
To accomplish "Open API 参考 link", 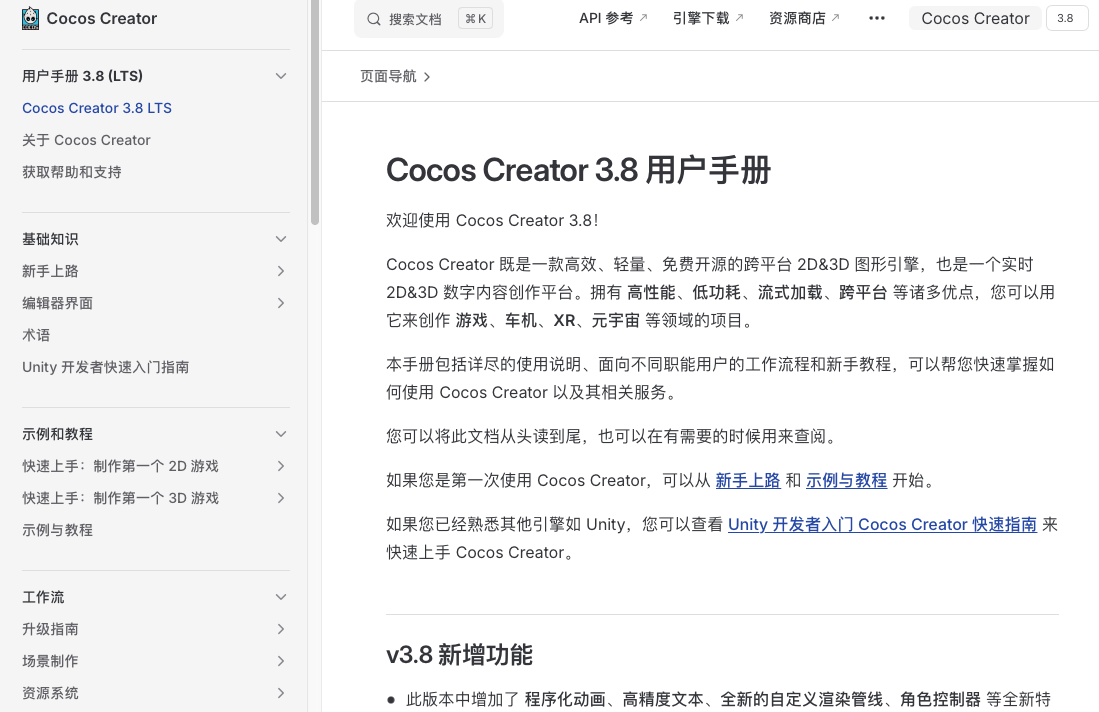I will pos(613,18).
